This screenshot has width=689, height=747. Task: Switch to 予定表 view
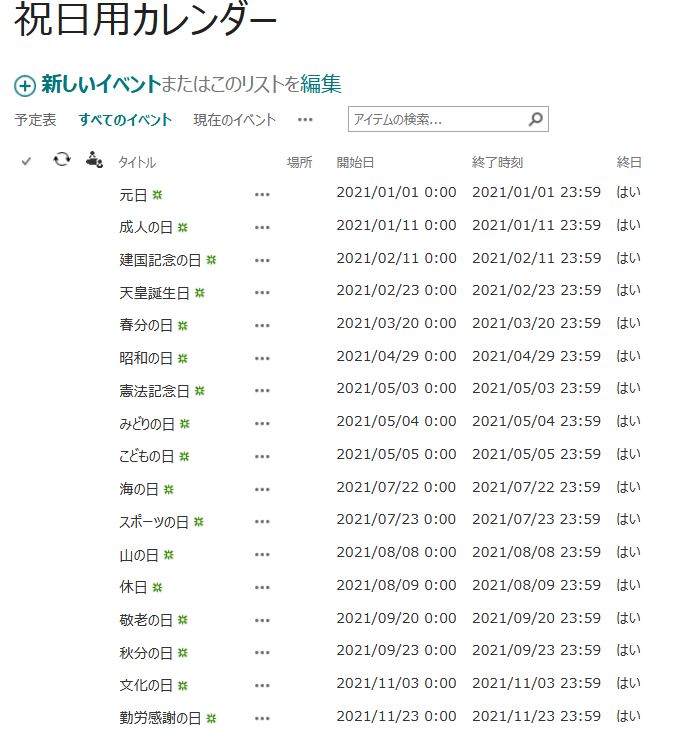[35, 120]
